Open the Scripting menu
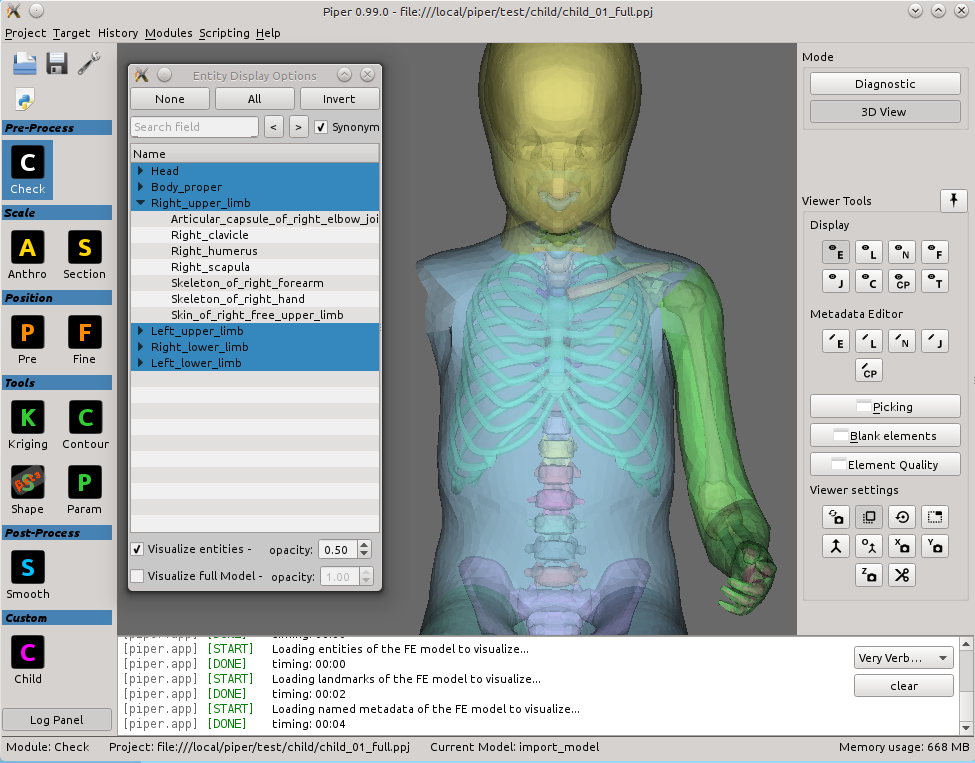The image size is (975, 763). tap(224, 33)
